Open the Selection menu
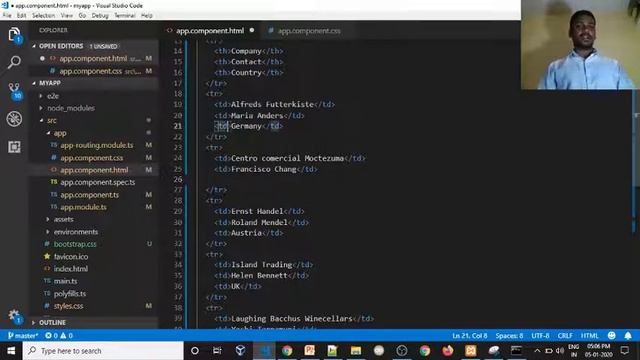The width and height of the screenshot is (640, 360). [43, 16]
